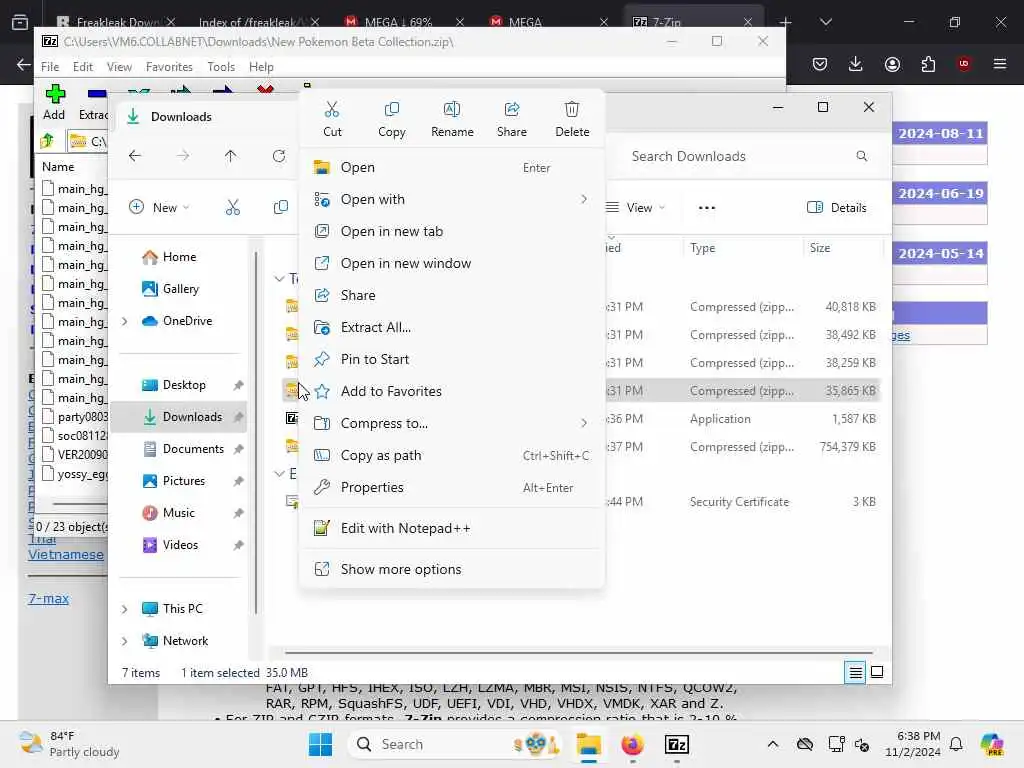
Task: Choose Open from the context menu
Action: 451,167
